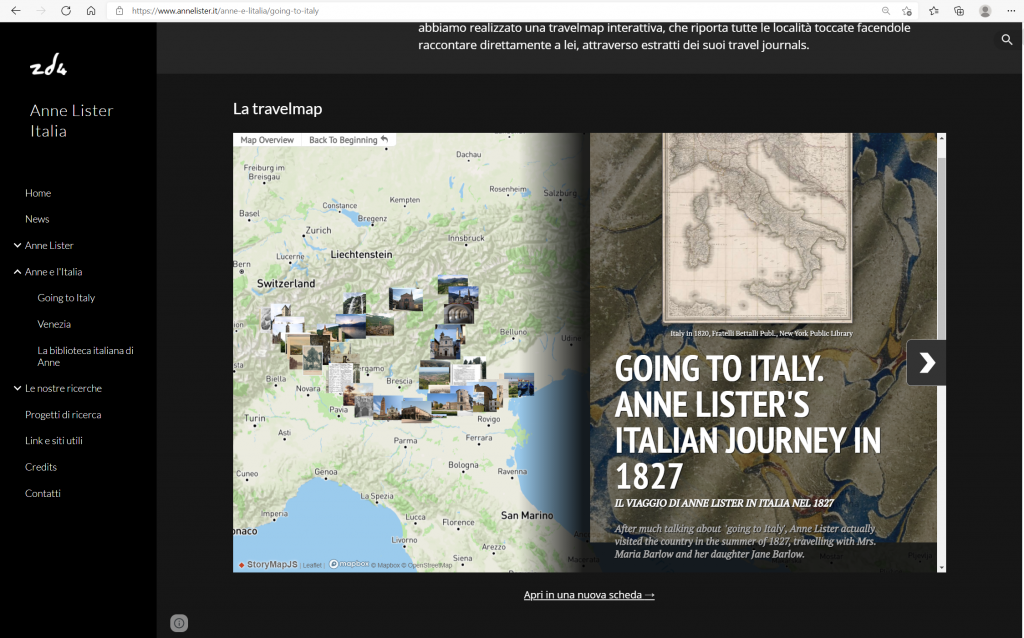Open Apri in una nuova scheda link
This screenshot has height=638, width=1024.
click(x=589, y=595)
